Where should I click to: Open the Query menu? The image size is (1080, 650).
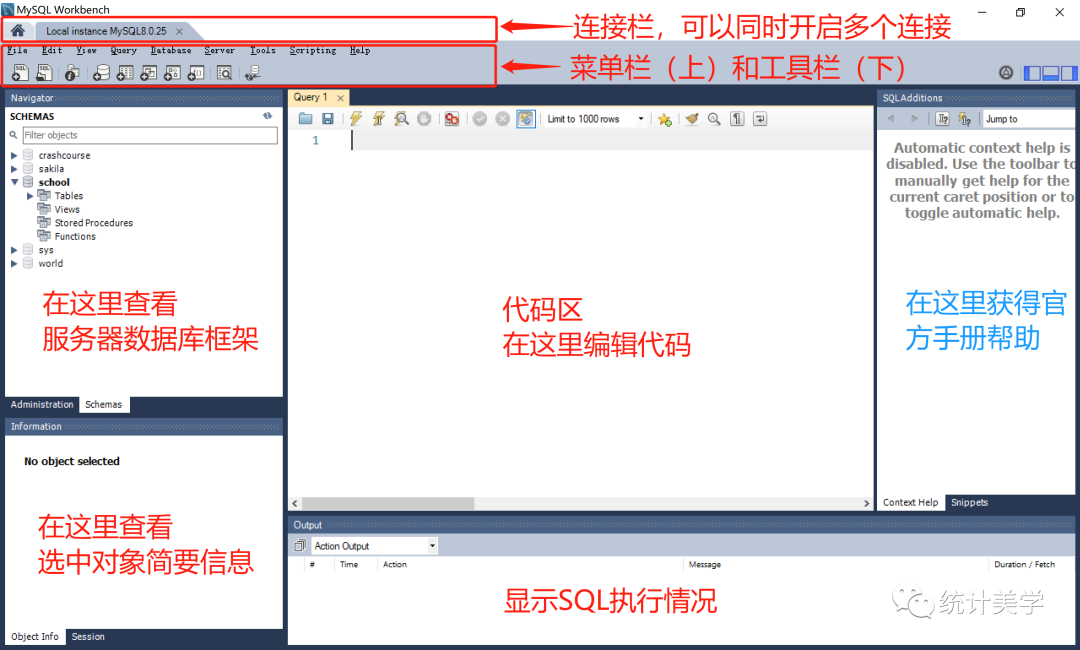pos(123,50)
